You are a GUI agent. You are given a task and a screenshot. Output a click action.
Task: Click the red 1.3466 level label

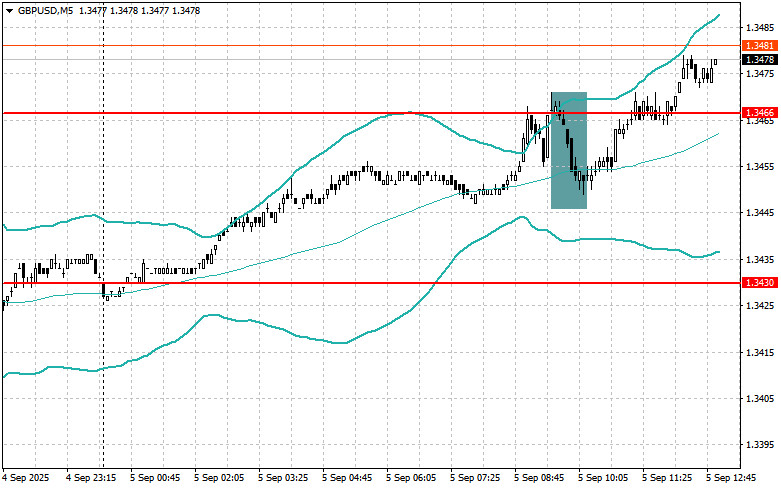coord(760,113)
